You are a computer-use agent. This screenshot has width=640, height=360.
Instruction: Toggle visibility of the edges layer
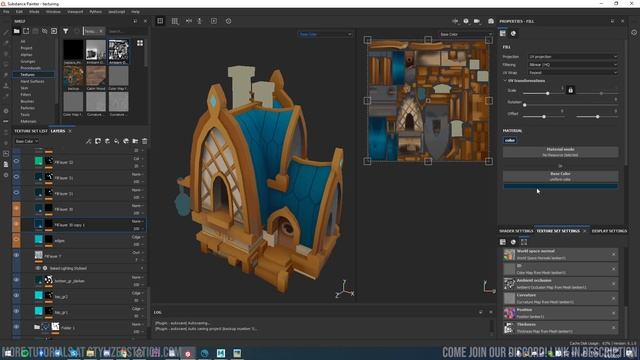(x=16, y=240)
